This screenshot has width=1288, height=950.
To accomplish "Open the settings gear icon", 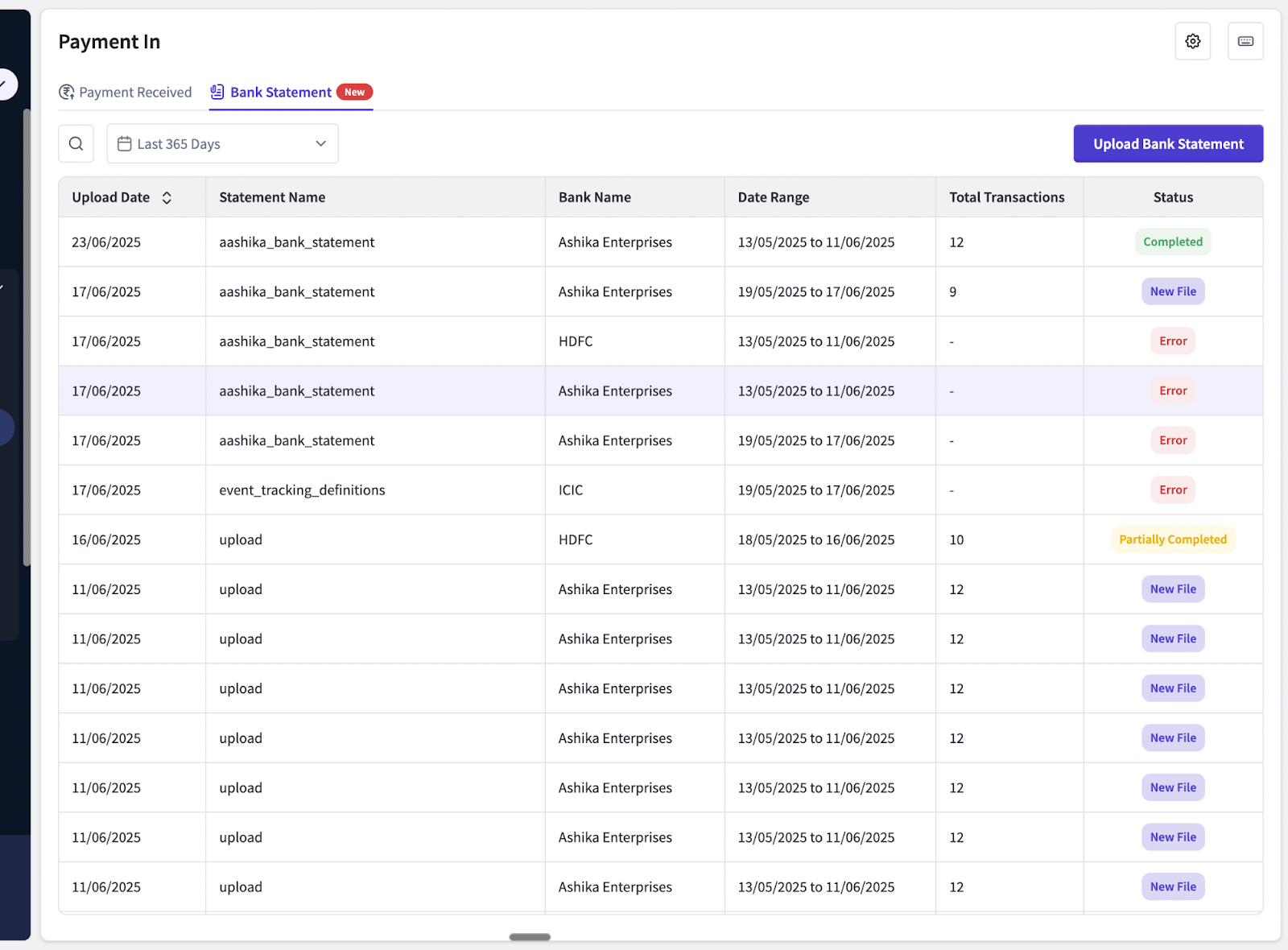I will coord(1192,41).
